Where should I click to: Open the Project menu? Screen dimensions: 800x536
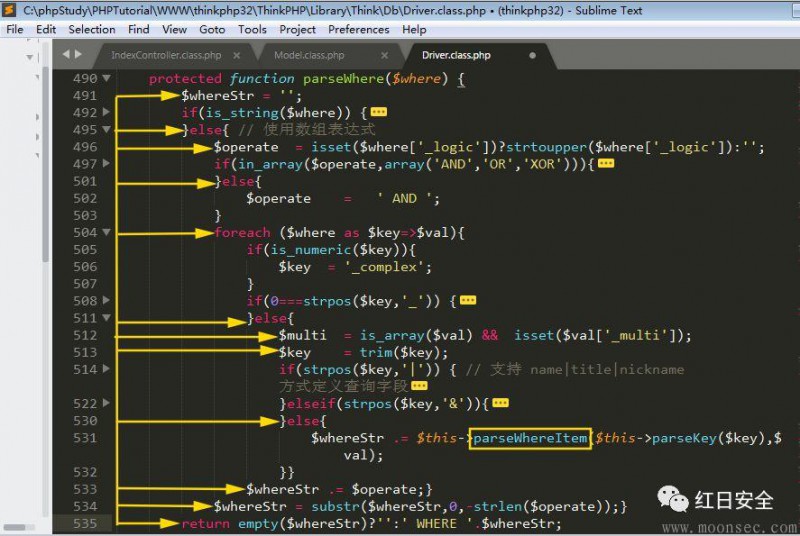297,30
